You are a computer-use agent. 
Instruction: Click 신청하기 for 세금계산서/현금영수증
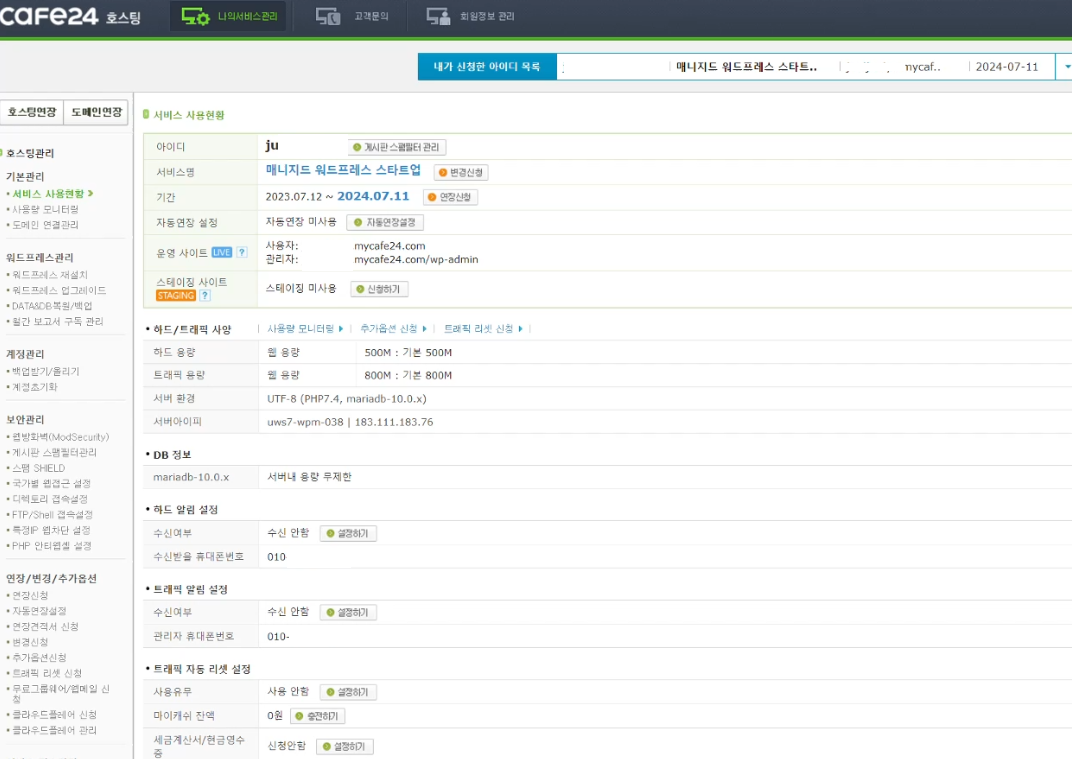click(x=345, y=747)
